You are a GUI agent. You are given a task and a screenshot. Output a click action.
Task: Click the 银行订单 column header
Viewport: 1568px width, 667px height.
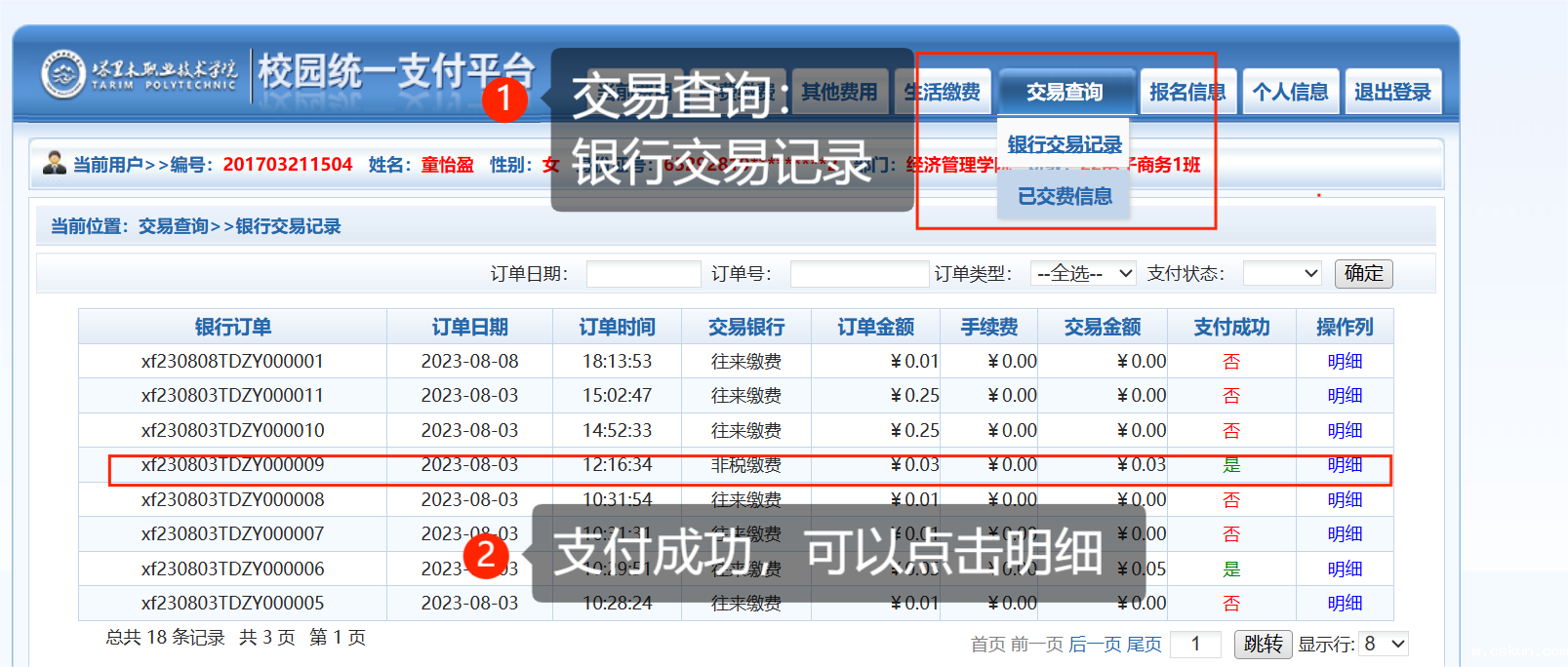tap(233, 327)
